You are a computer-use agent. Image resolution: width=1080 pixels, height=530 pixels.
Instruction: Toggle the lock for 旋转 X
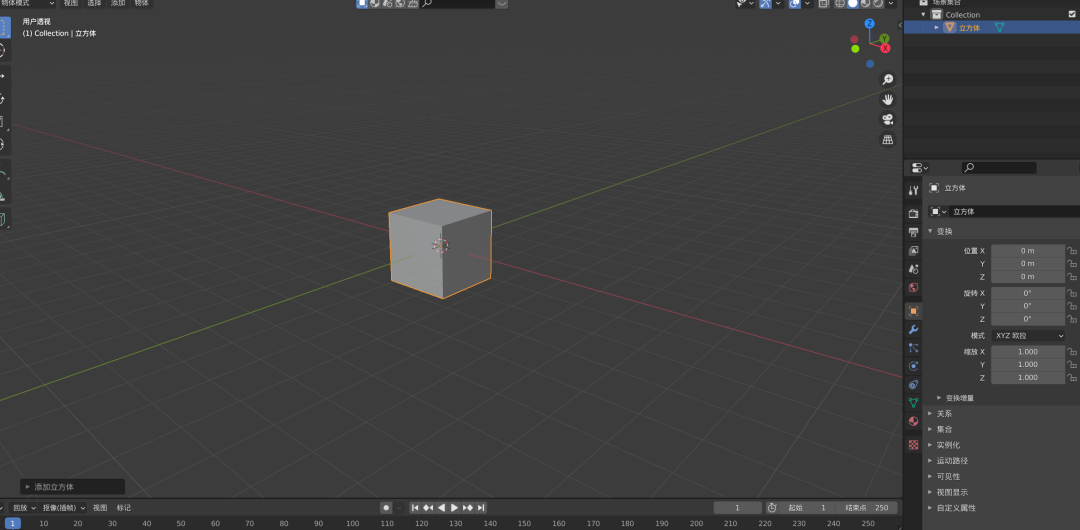(1072, 293)
